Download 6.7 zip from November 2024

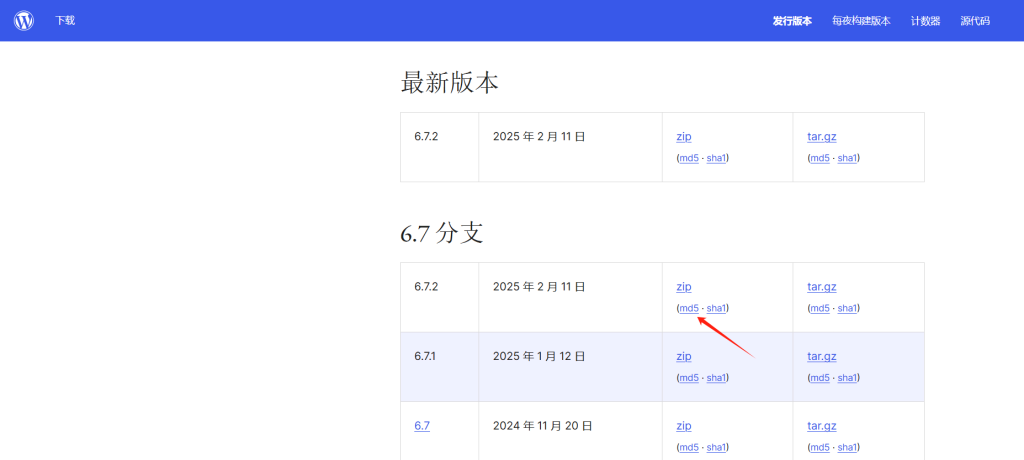[x=684, y=425]
